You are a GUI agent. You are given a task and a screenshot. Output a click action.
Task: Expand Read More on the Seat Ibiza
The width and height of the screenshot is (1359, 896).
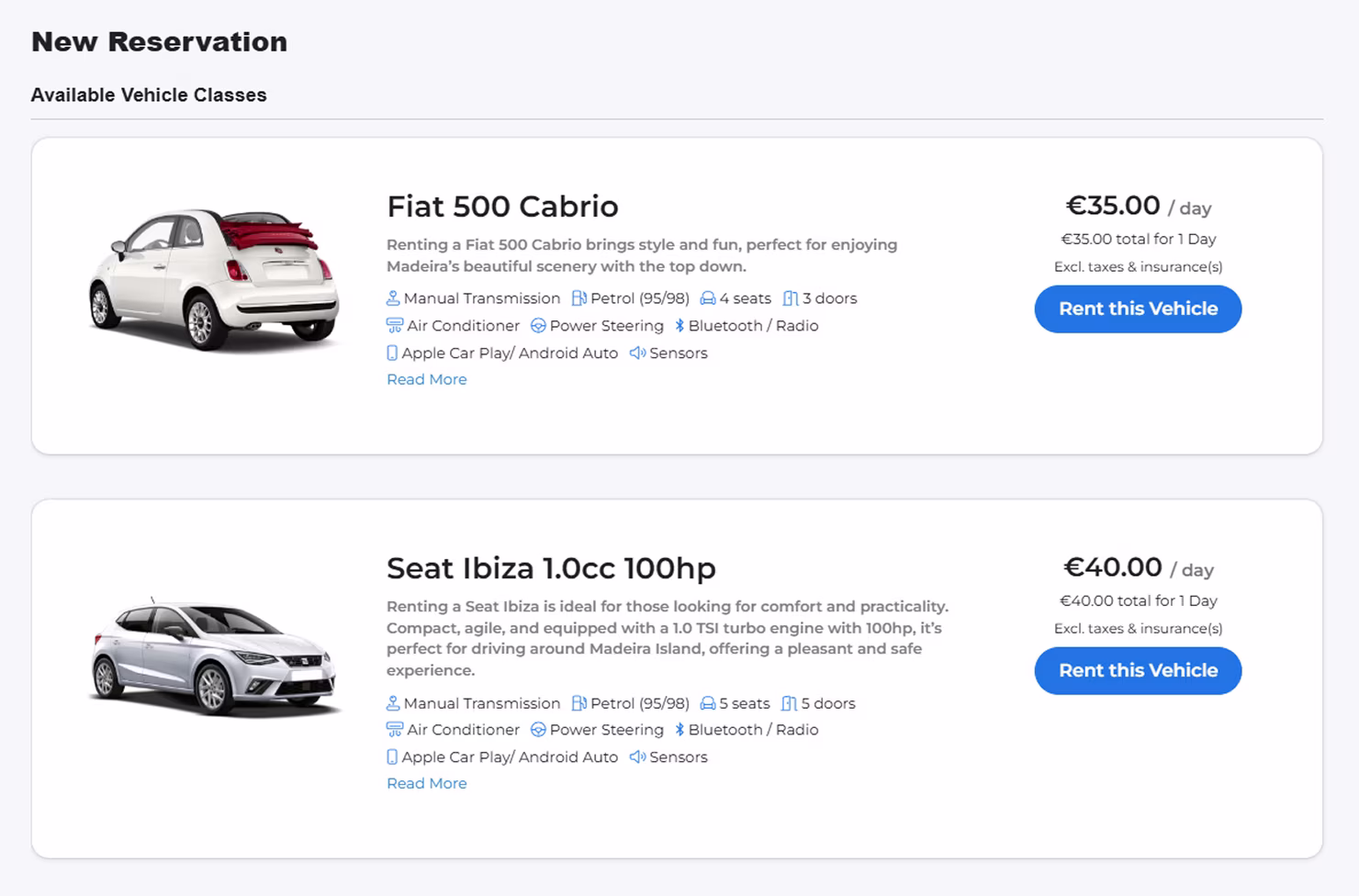click(426, 783)
